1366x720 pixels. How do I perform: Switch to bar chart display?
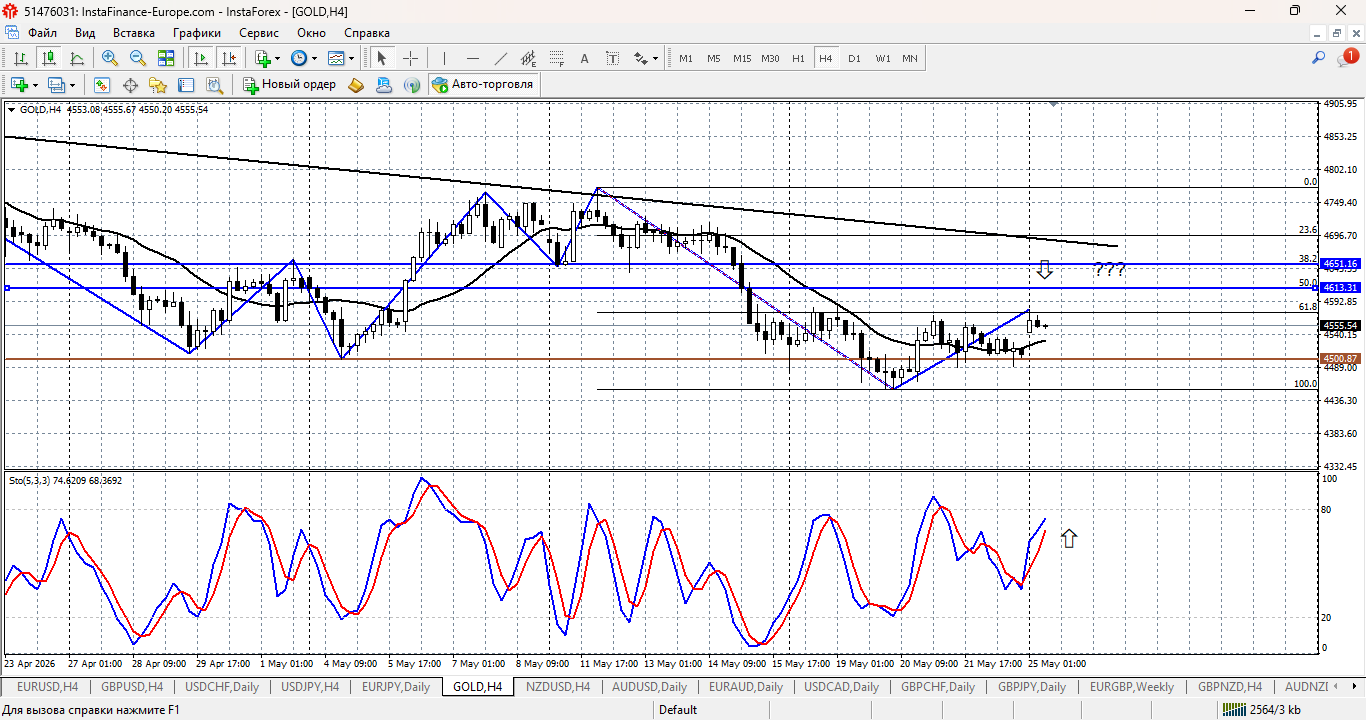click(20, 58)
